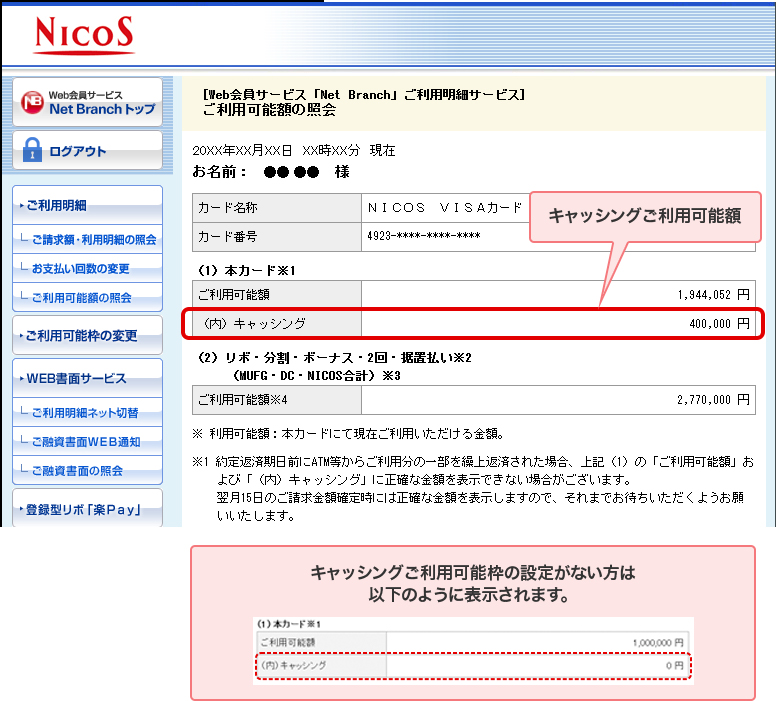This screenshot has height=701, width=778.
Task: Expand the ご利用可能枠の変更 section
Action: 87,336
